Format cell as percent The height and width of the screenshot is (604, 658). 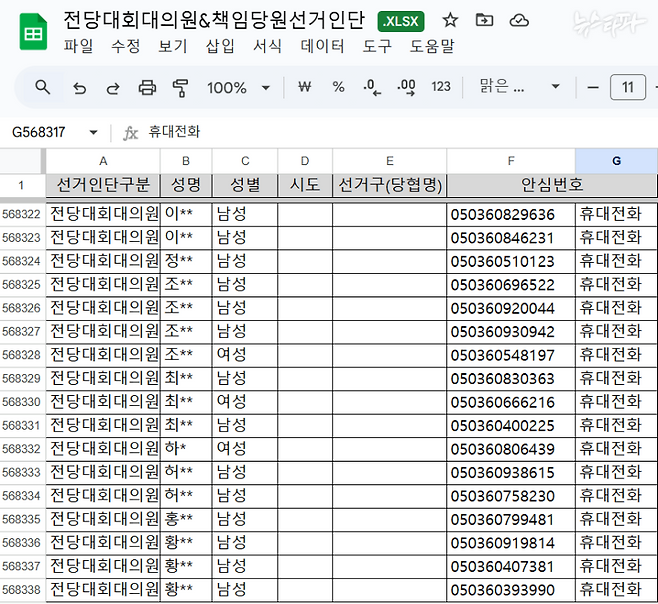click(338, 87)
